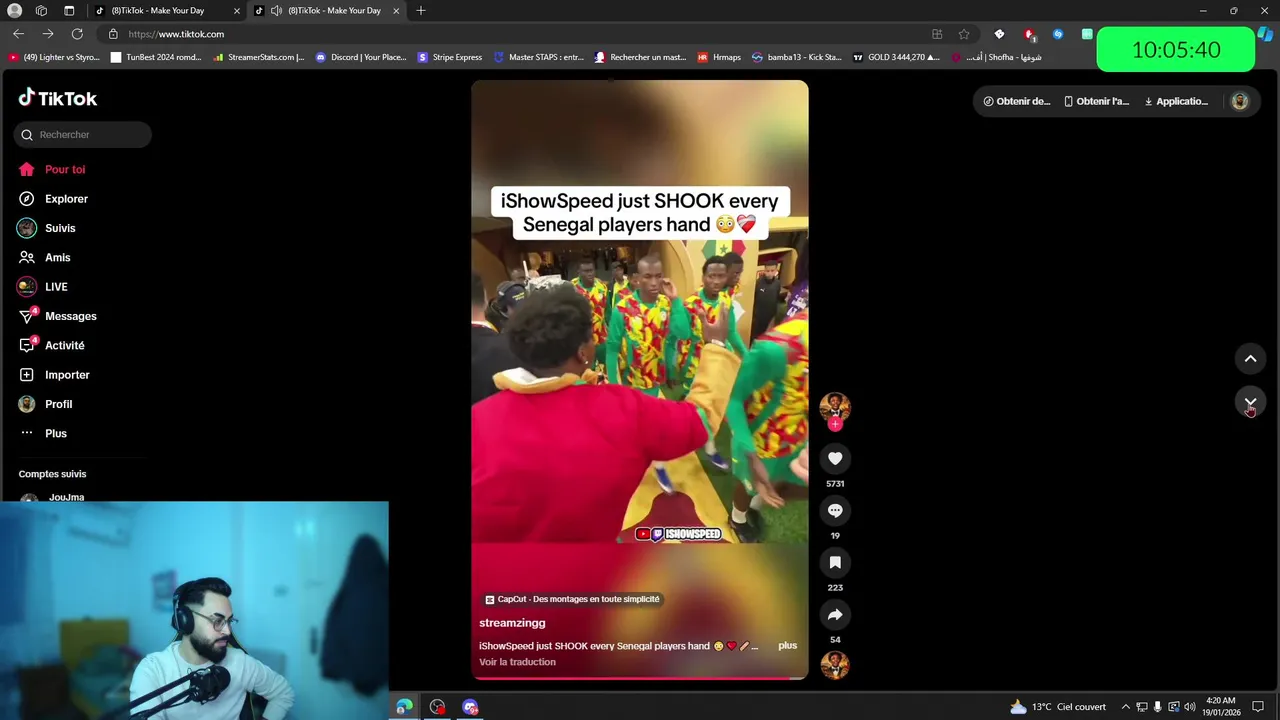Image resolution: width=1280 pixels, height=720 pixels.
Task: Open weather widget 13°C Ciel couvert
Action: [1058, 707]
